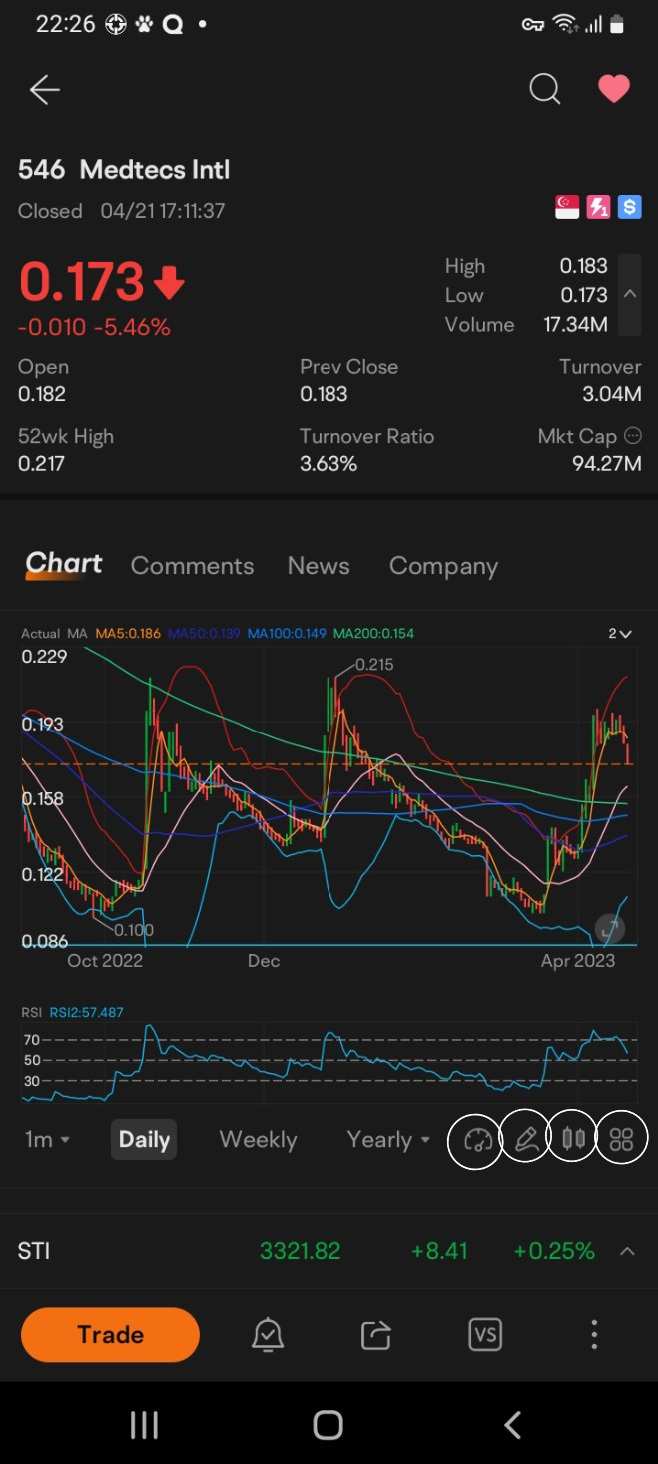658x1464 pixels.
Task: Expand the MA indicator count dropdown
Action: [620, 634]
